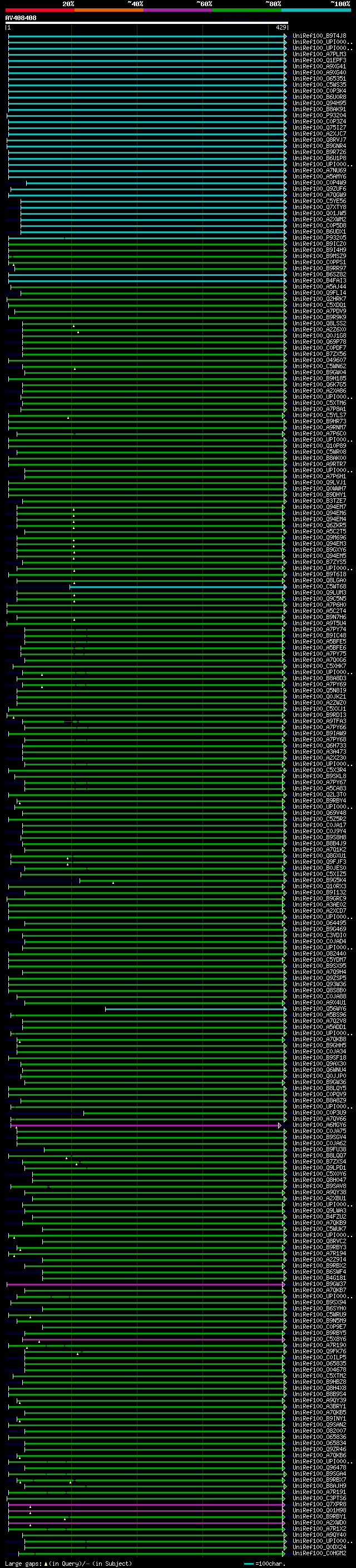The height and width of the screenshot is (1568, 356).
Task: Select label UniRef100_B4G181
Action: point(319,1278)
